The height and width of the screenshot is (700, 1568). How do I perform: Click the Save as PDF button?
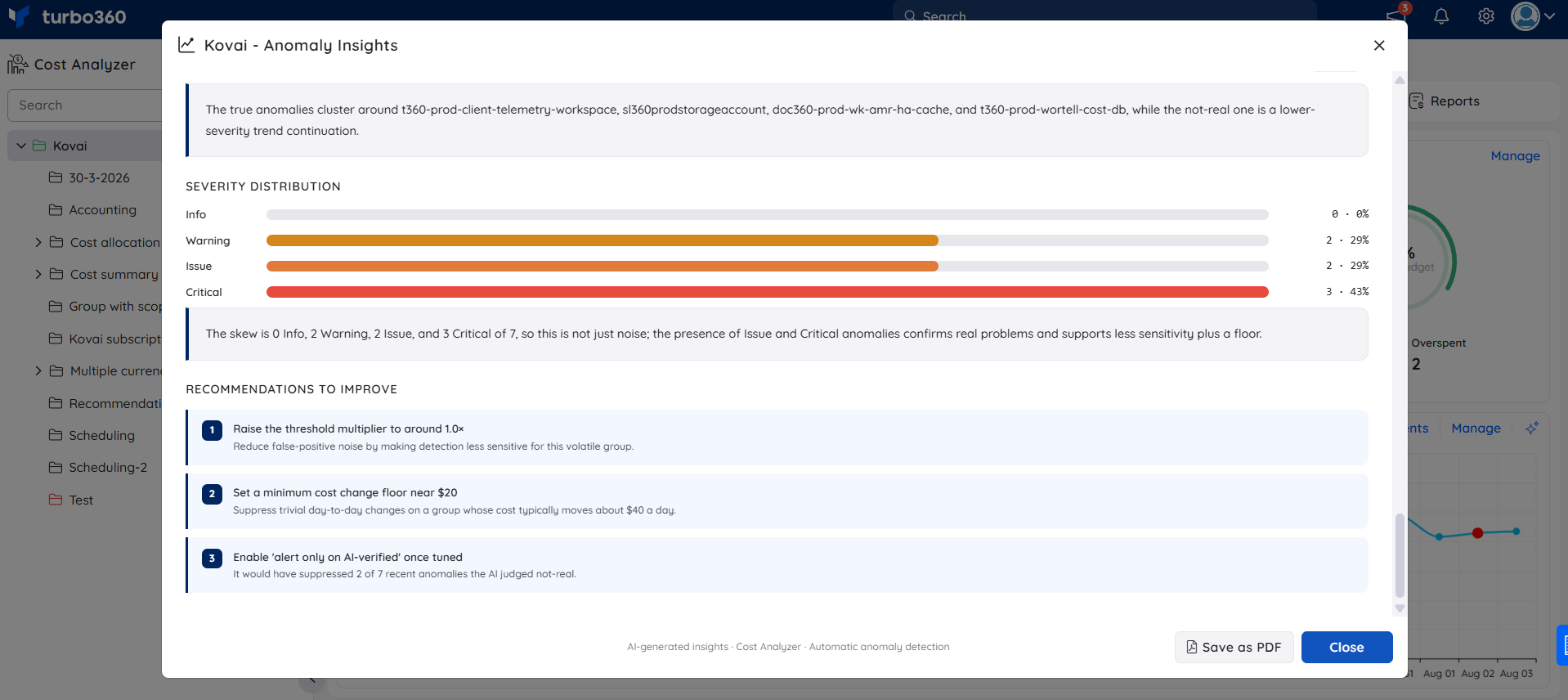pos(1234,647)
